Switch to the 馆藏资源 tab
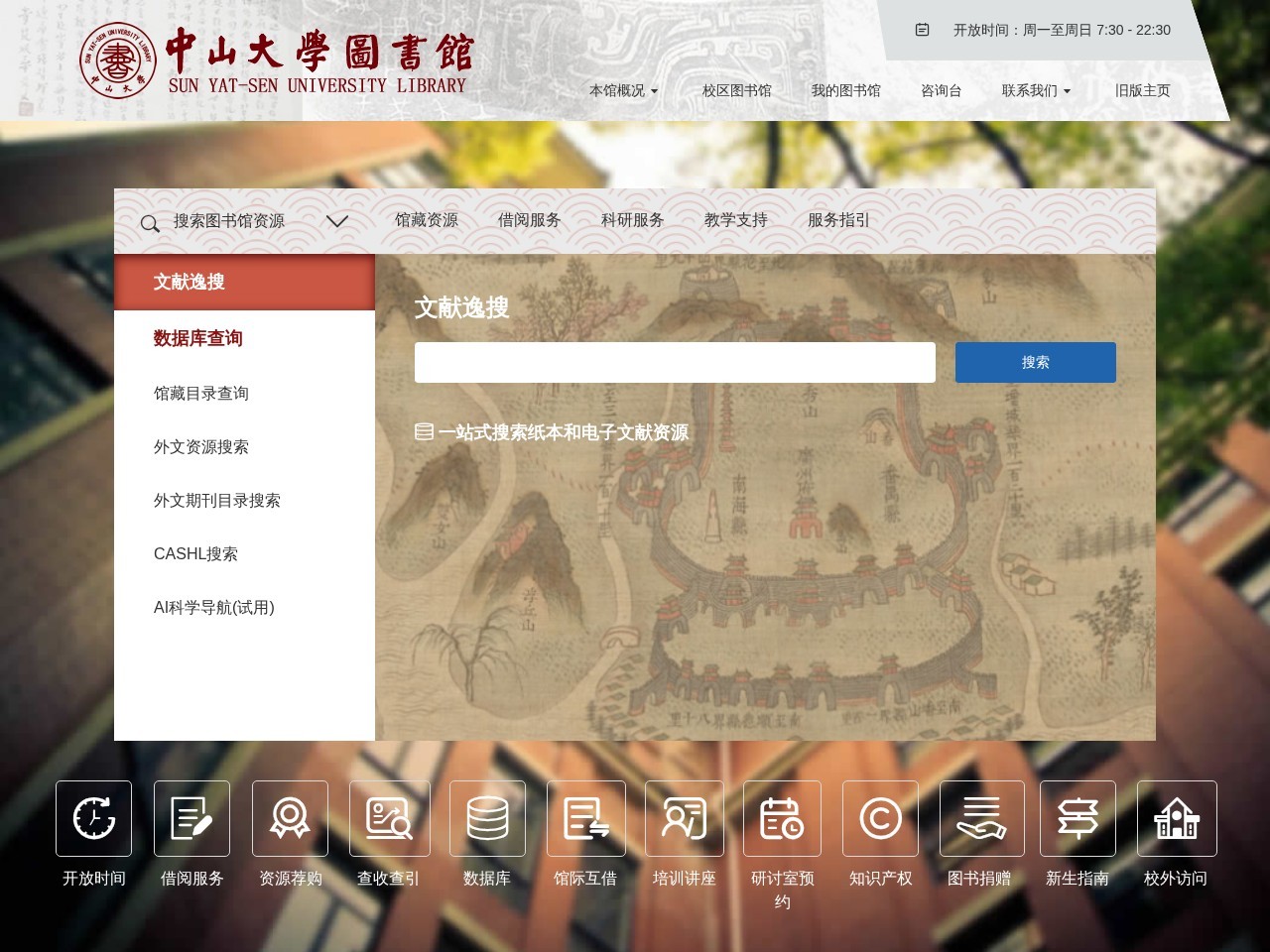 tap(424, 221)
